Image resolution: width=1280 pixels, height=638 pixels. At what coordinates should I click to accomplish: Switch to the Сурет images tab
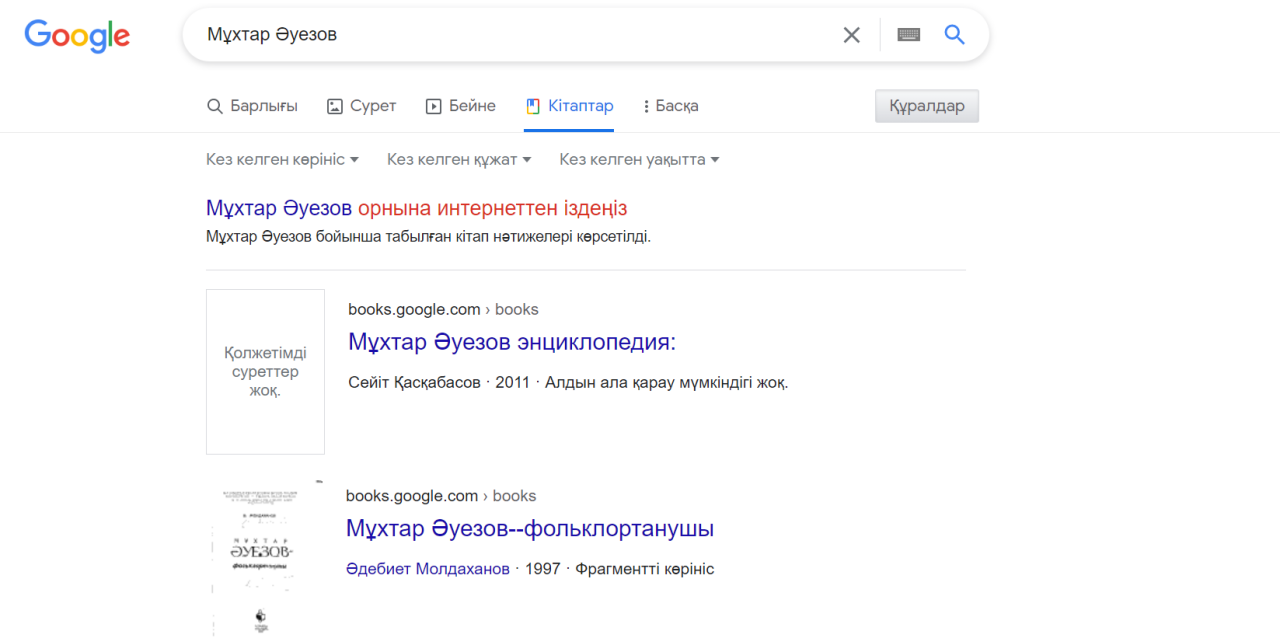pyautogui.click(x=361, y=106)
